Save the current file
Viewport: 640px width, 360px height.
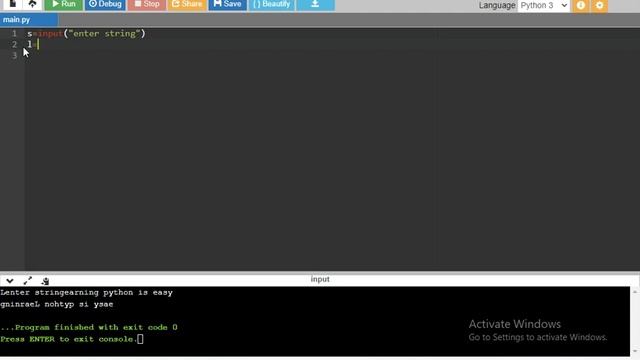tap(227, 4)
